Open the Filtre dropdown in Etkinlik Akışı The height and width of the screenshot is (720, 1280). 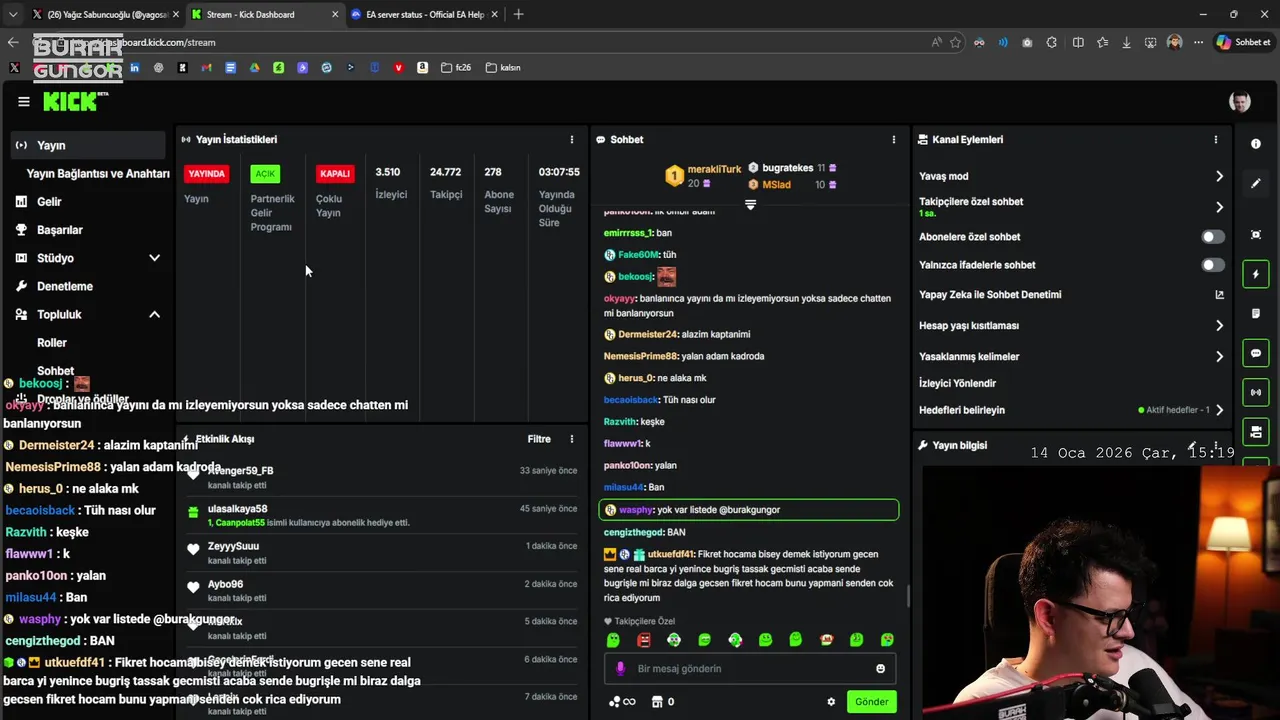(539, 439)
